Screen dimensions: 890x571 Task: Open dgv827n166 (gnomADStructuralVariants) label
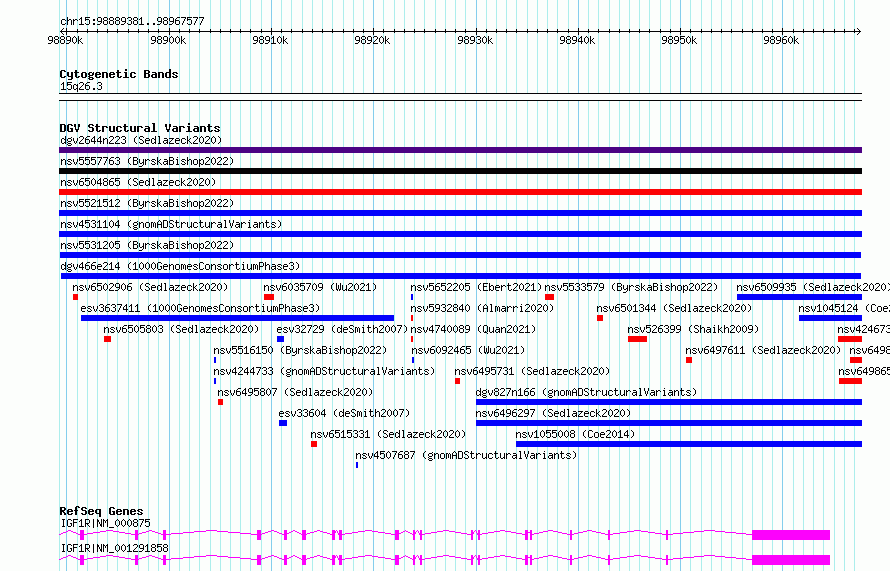coord(586,392)
